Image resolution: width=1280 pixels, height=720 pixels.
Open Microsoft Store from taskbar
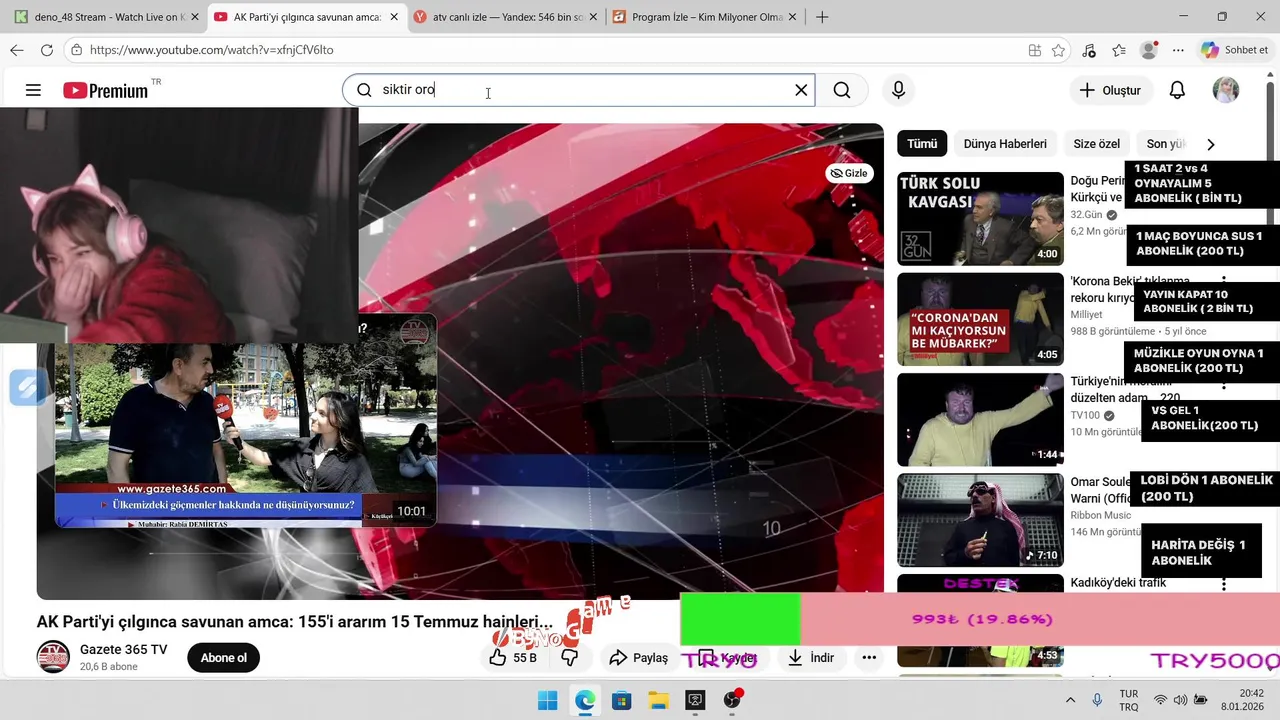622,700
